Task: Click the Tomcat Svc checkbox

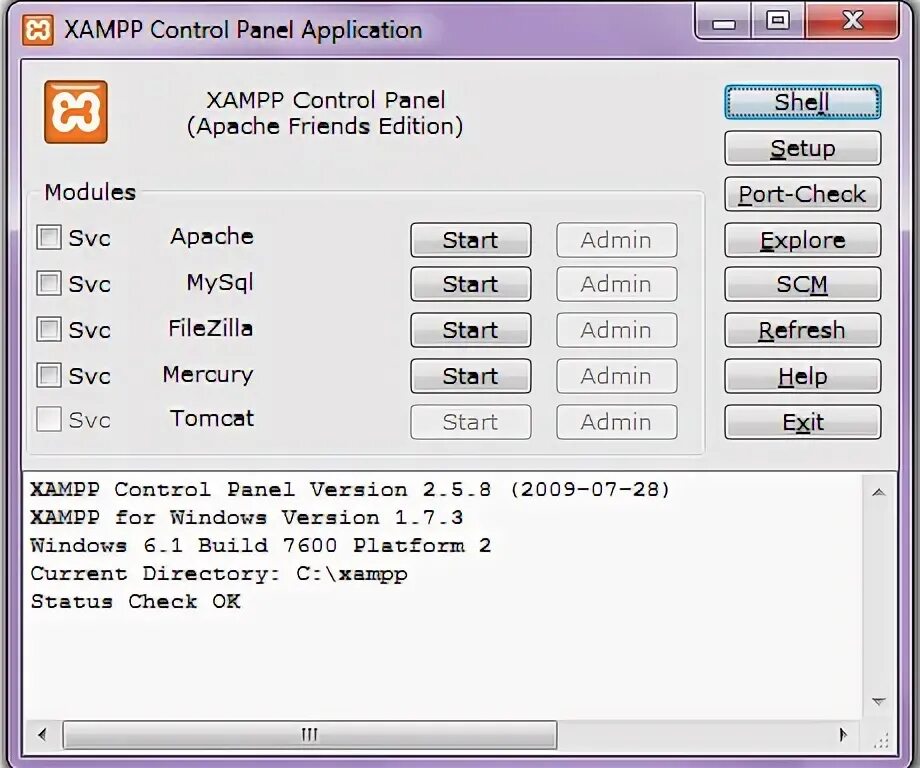Action: tap(49, 419)
